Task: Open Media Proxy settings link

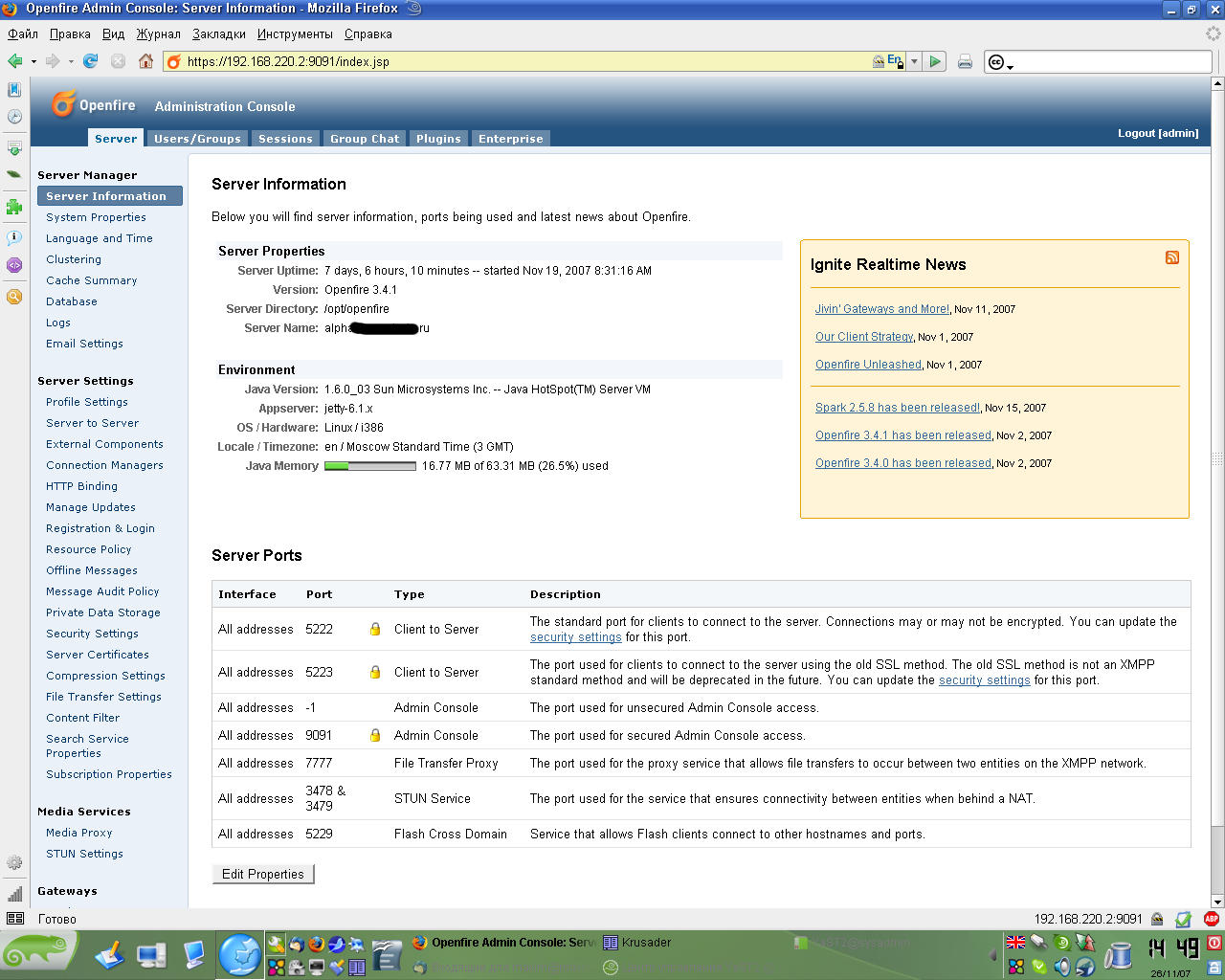Action: [x=79, y=833]
